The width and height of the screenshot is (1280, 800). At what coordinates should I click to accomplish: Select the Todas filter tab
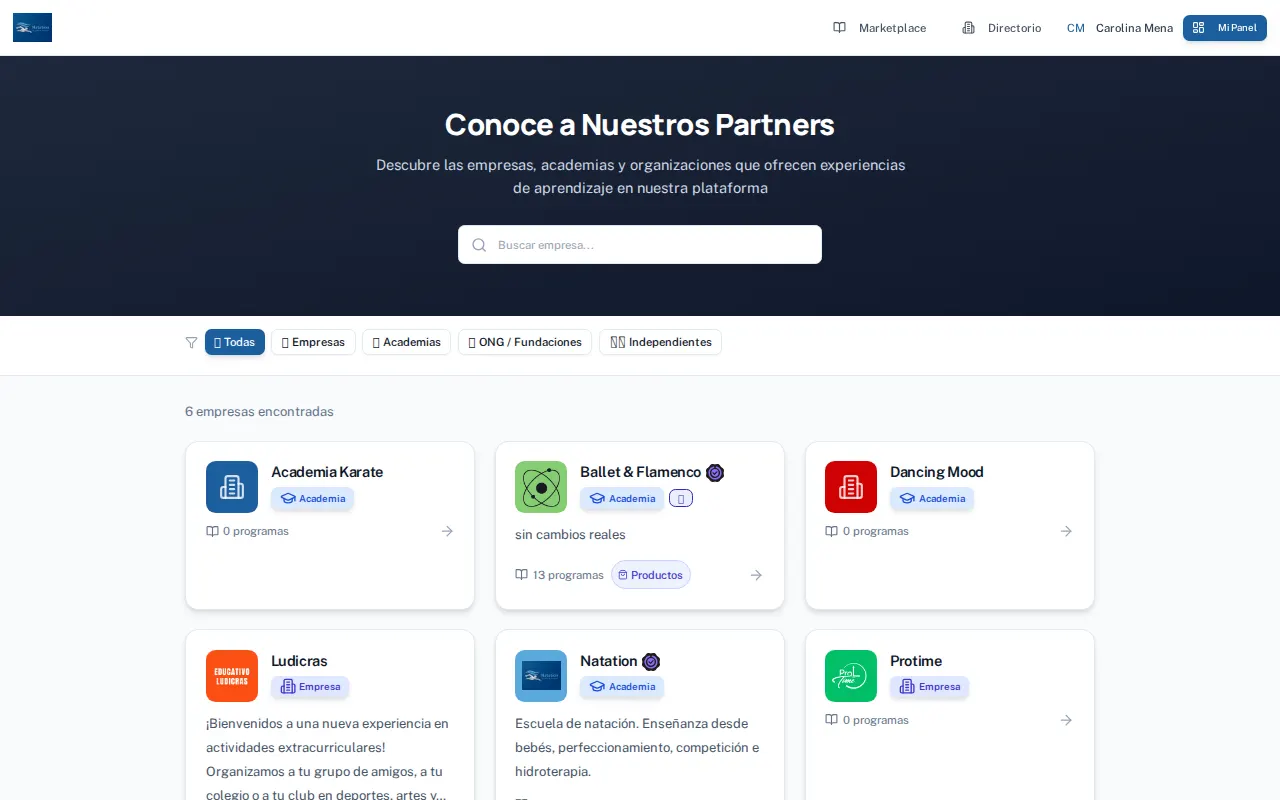coord(235,342)
